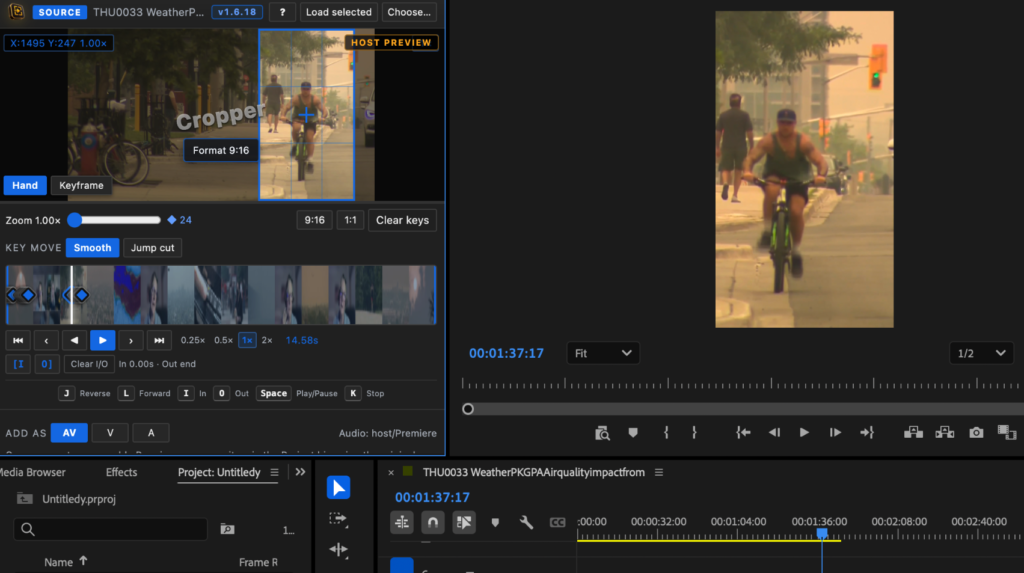Switch to the Effects tab
Image resolution: width=1024 pixels, height=573 pixels.
coord(121,472)
